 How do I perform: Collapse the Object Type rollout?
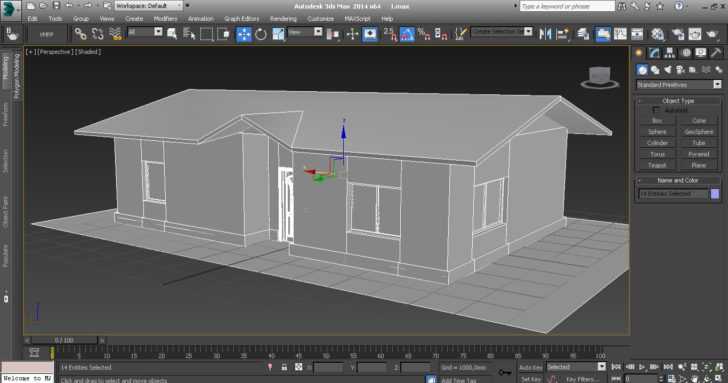click(678, 100)
